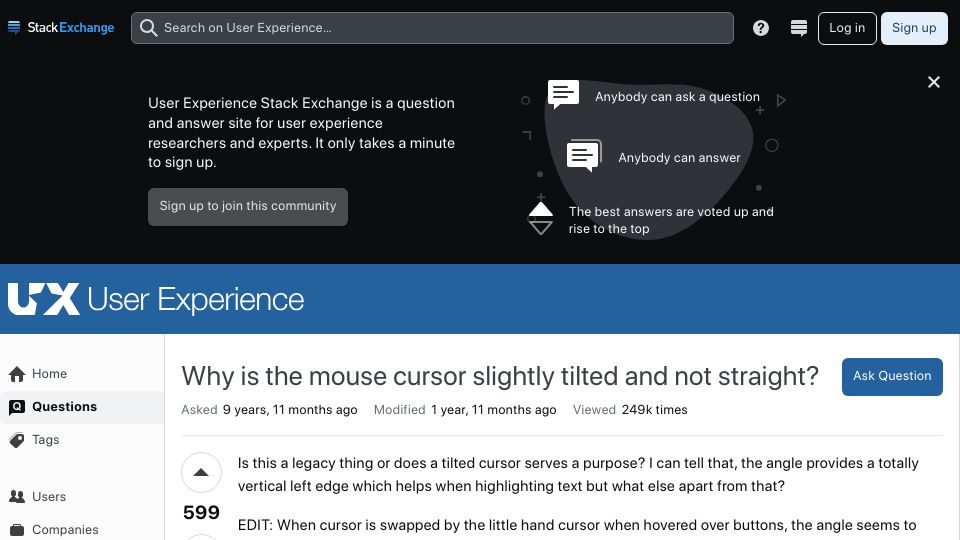Open the Stack Exchange sites inbox icon

point(798,28)
